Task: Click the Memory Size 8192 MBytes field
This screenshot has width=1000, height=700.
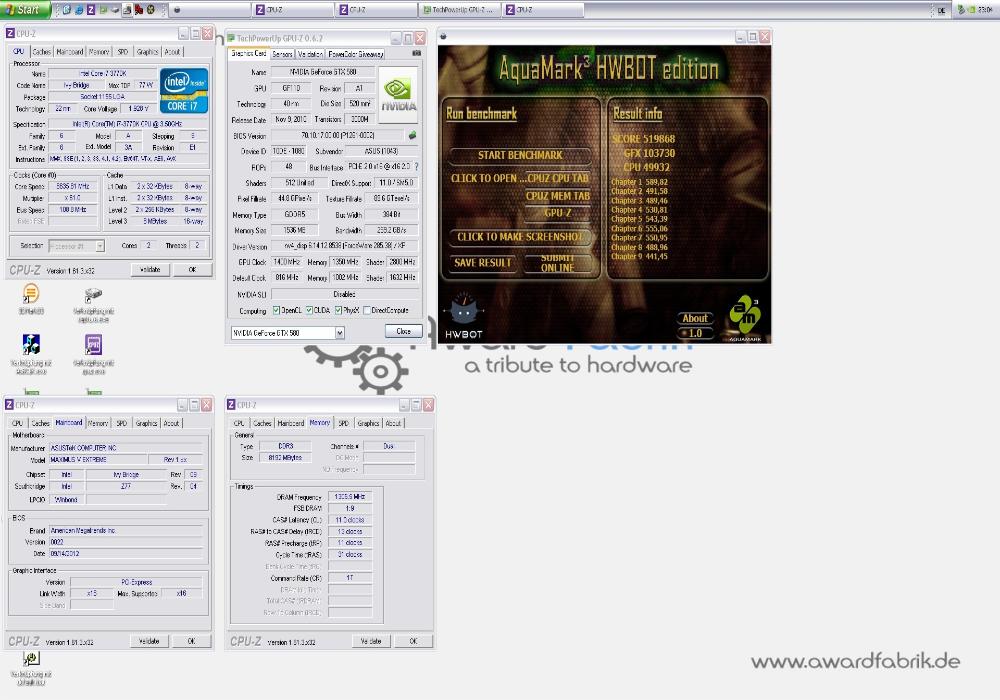Action: coord(285,457)
